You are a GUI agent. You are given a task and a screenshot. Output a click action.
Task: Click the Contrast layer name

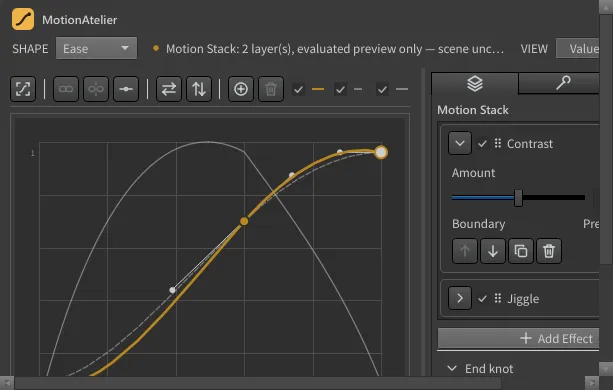pyautogui.click(x=530, y=144)
